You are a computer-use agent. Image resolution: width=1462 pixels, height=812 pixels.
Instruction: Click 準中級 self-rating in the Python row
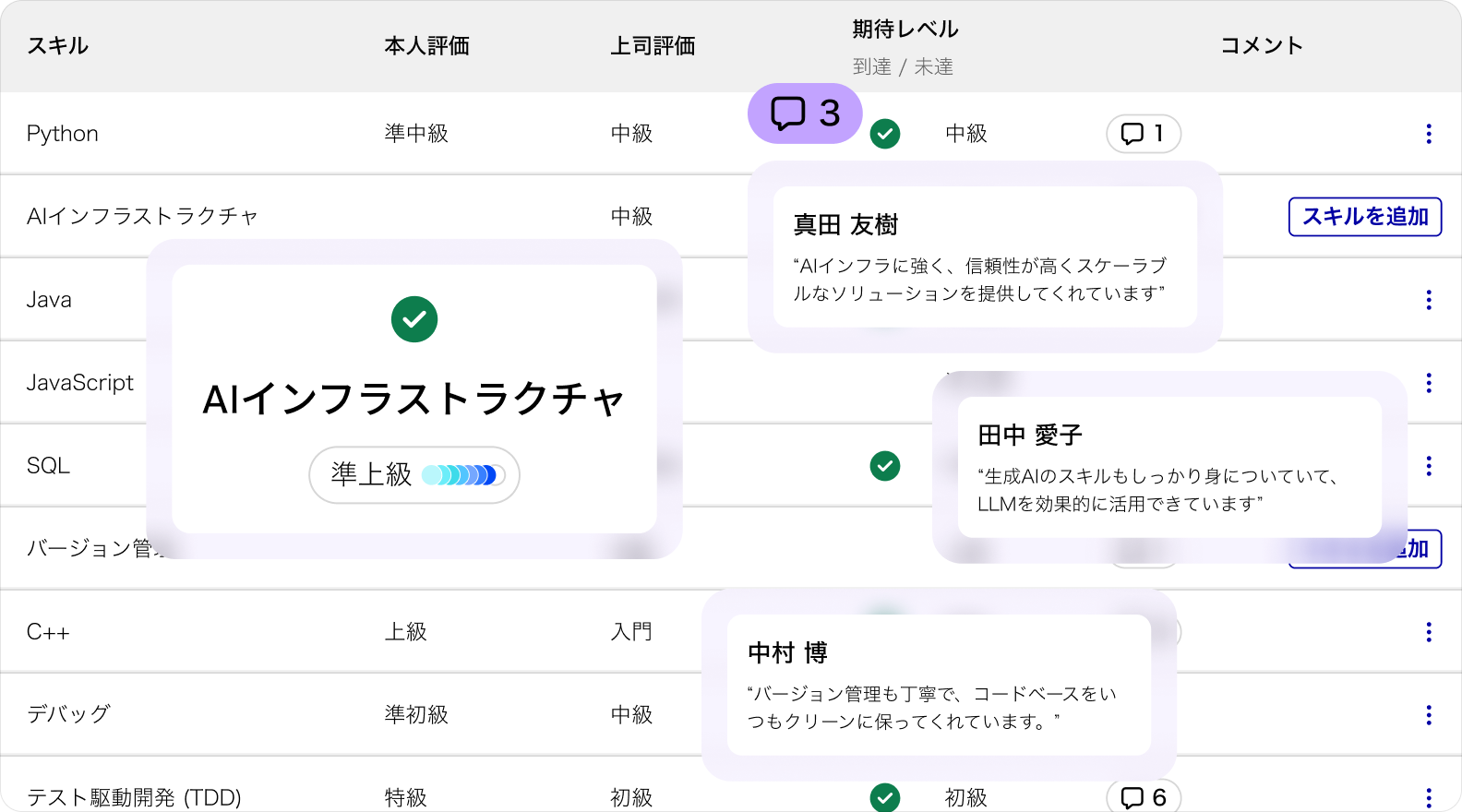pyautogui.click(x=416, y=134)
